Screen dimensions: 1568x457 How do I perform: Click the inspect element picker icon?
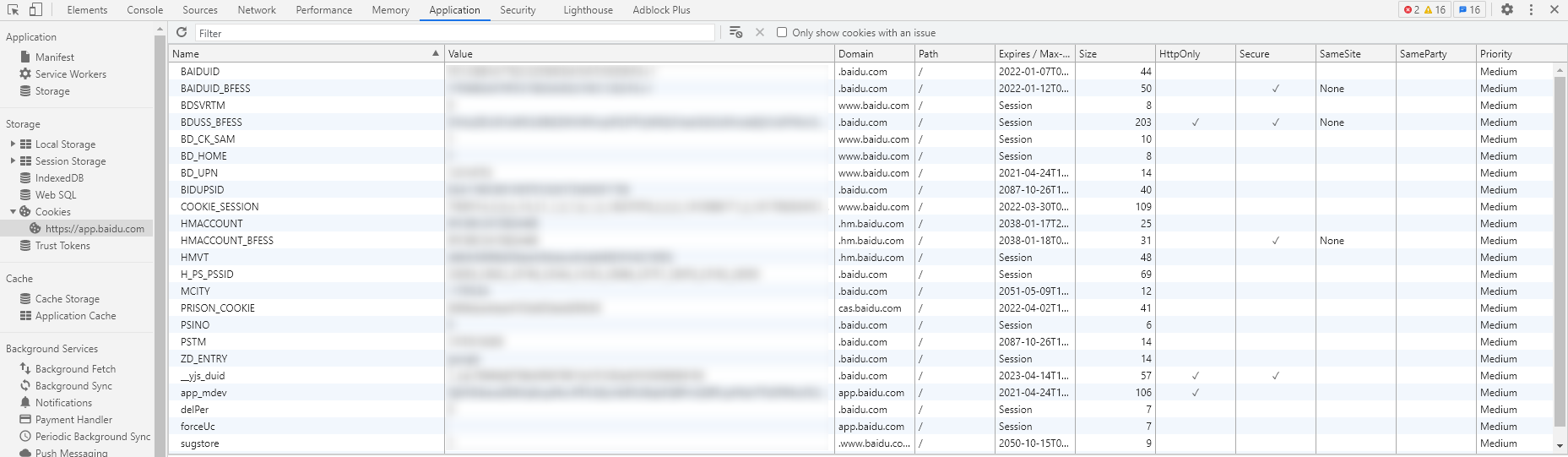click(14, 10)
